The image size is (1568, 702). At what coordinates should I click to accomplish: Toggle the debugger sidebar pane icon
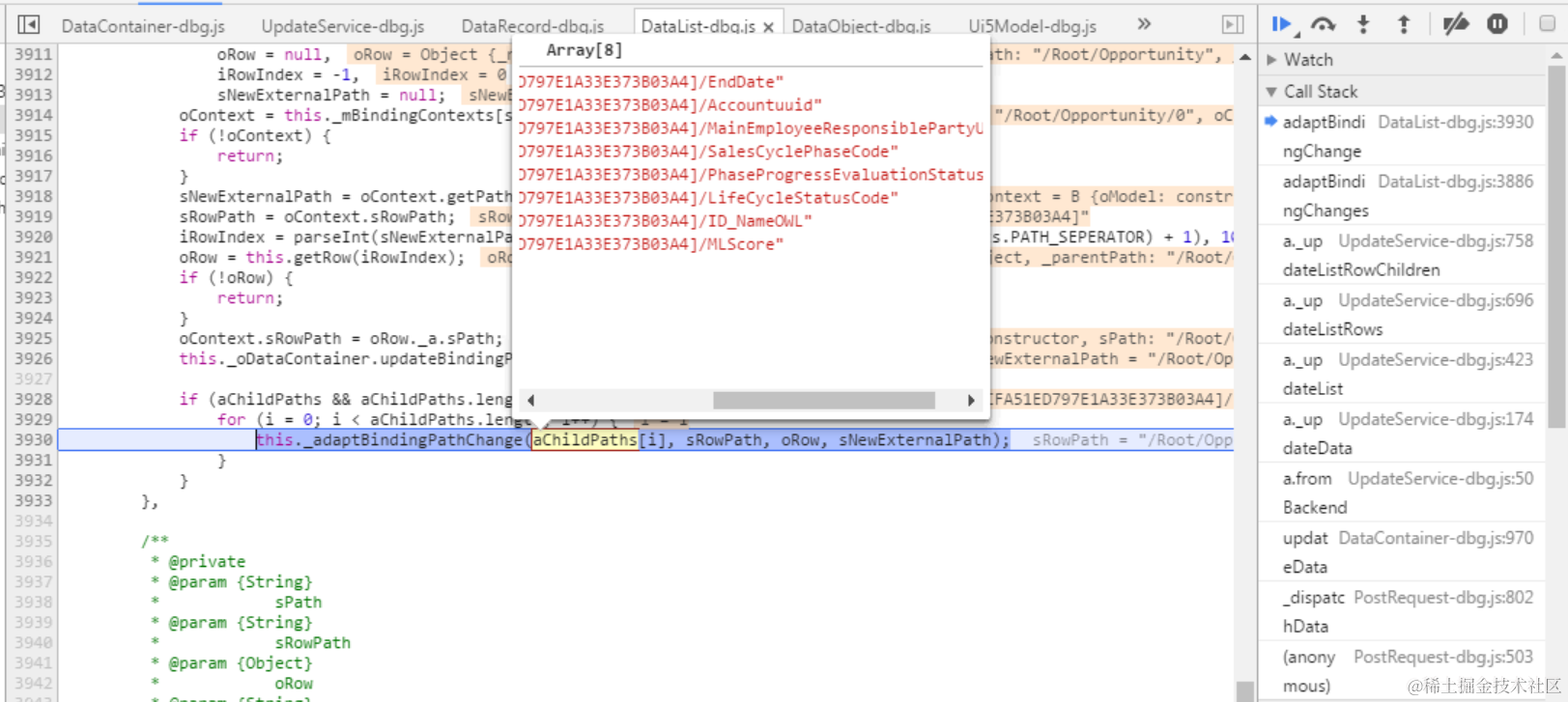1233,24
